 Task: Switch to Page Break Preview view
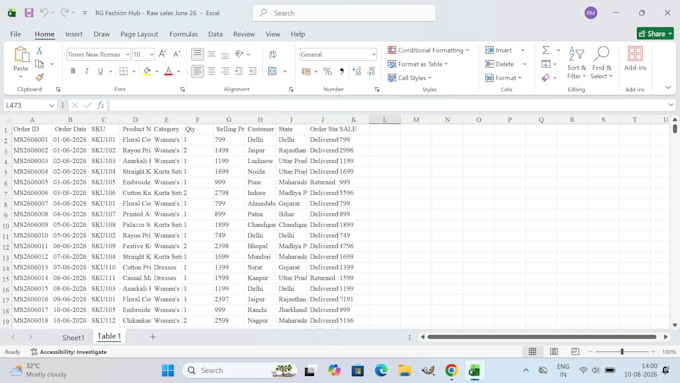[x=575, y=351]
